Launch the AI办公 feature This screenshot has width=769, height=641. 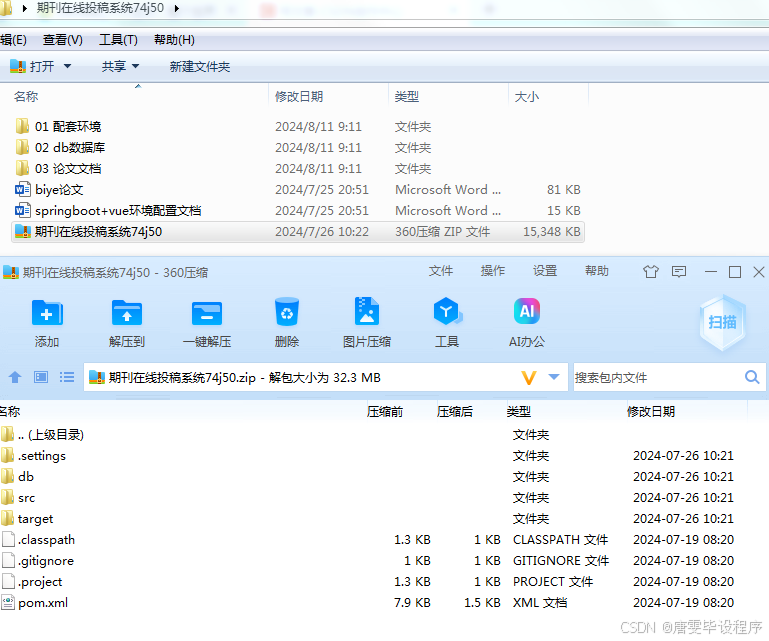[527, 311]
